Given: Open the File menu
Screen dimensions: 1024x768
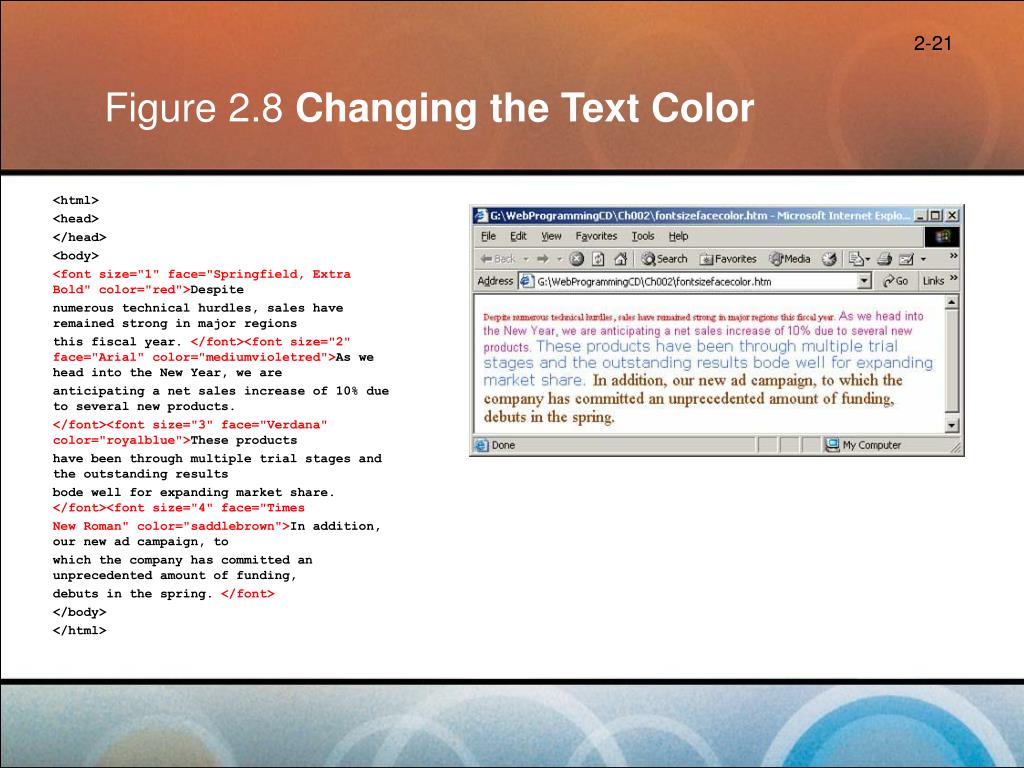Looking at the screenshot, I should pos(488,236).
